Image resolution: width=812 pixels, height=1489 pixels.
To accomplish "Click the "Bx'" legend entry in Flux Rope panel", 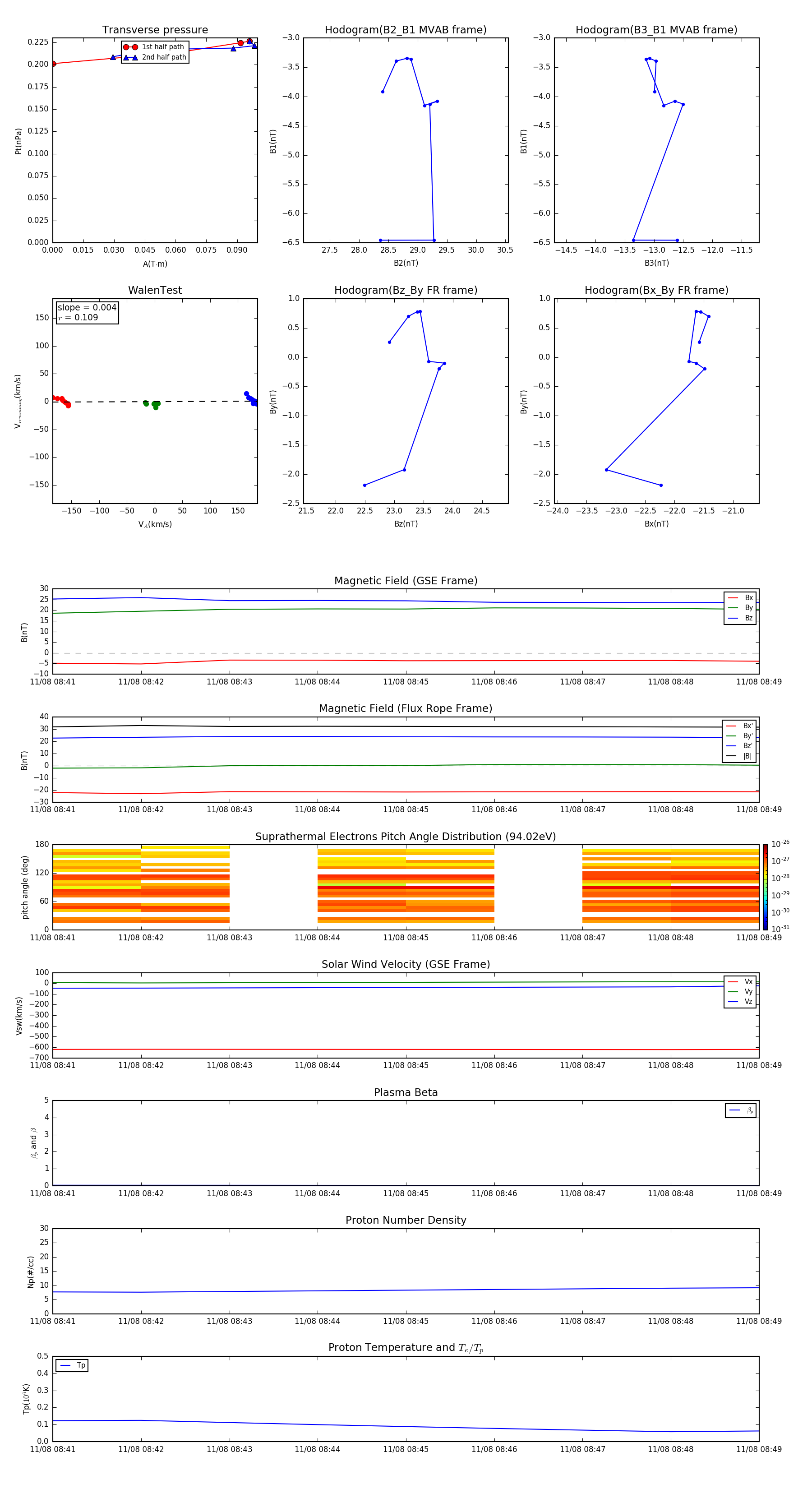I will [x=739, y=726].
